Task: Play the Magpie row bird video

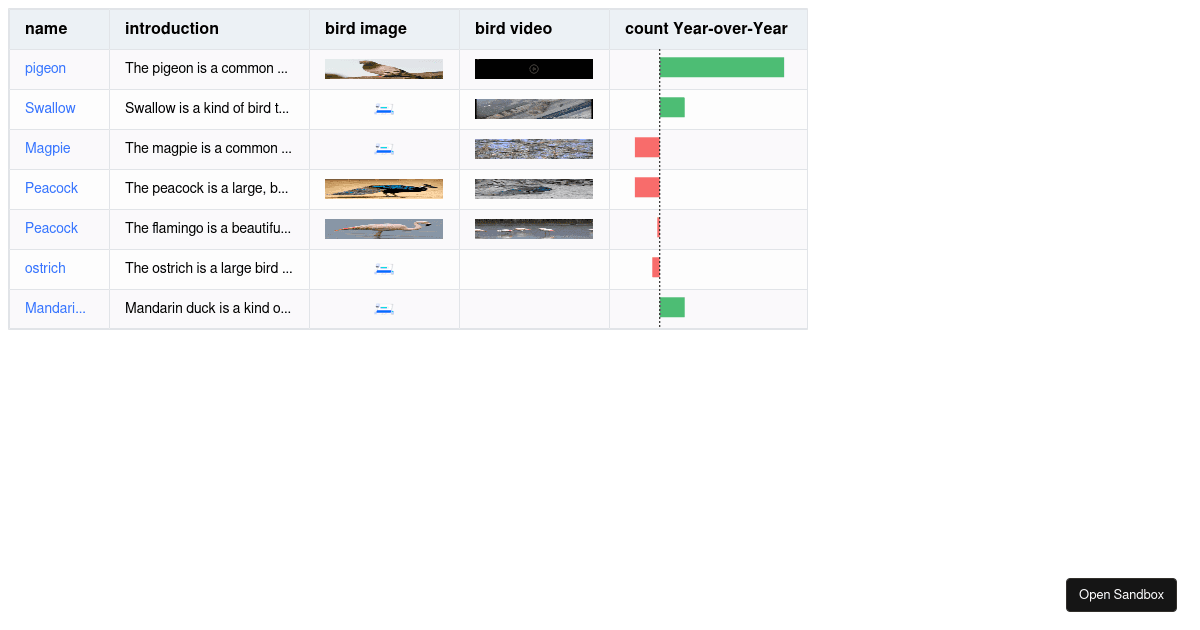Action: tap(534, 149)
